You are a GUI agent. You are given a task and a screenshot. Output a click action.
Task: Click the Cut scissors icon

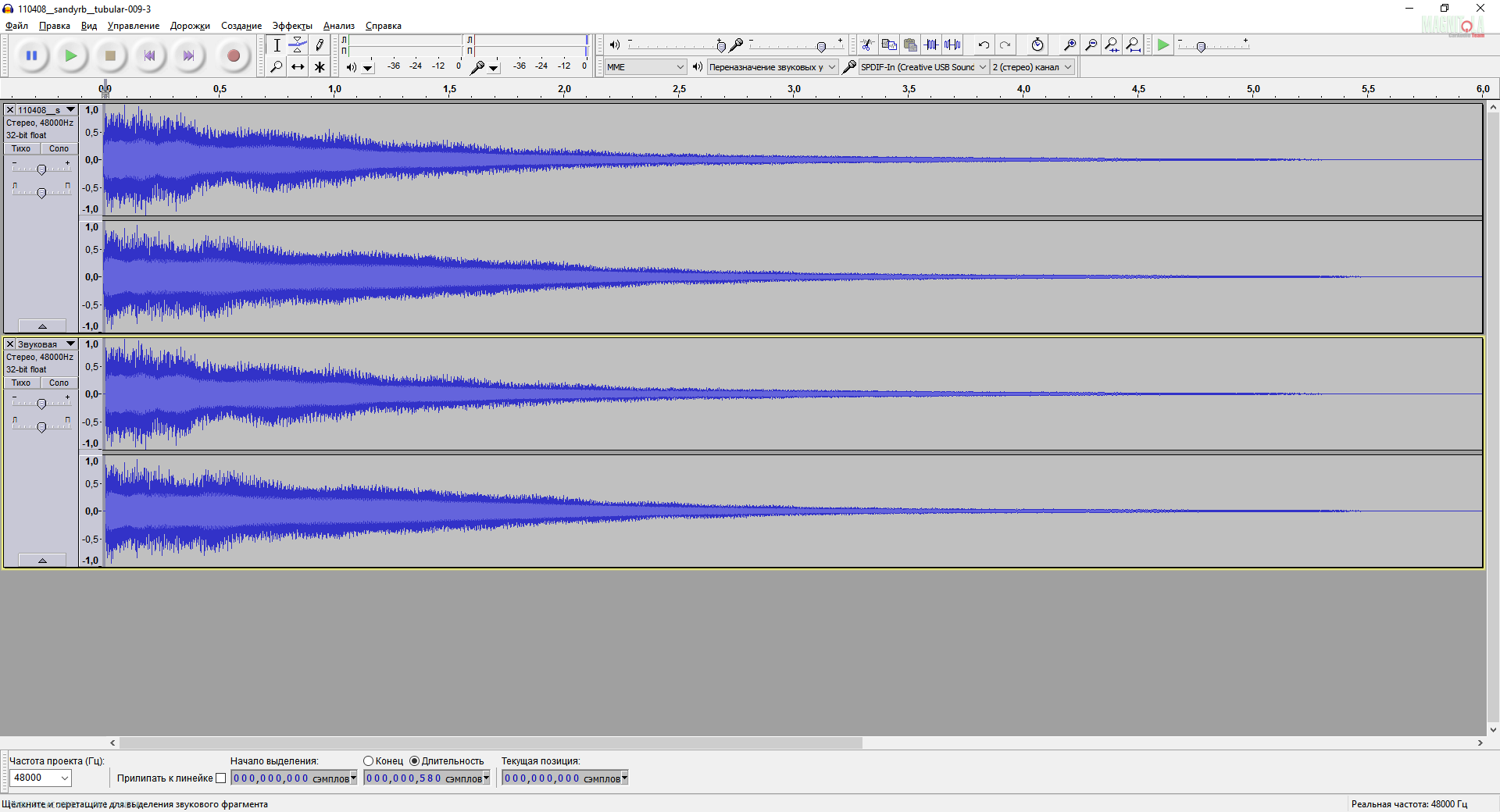point(866,45)
